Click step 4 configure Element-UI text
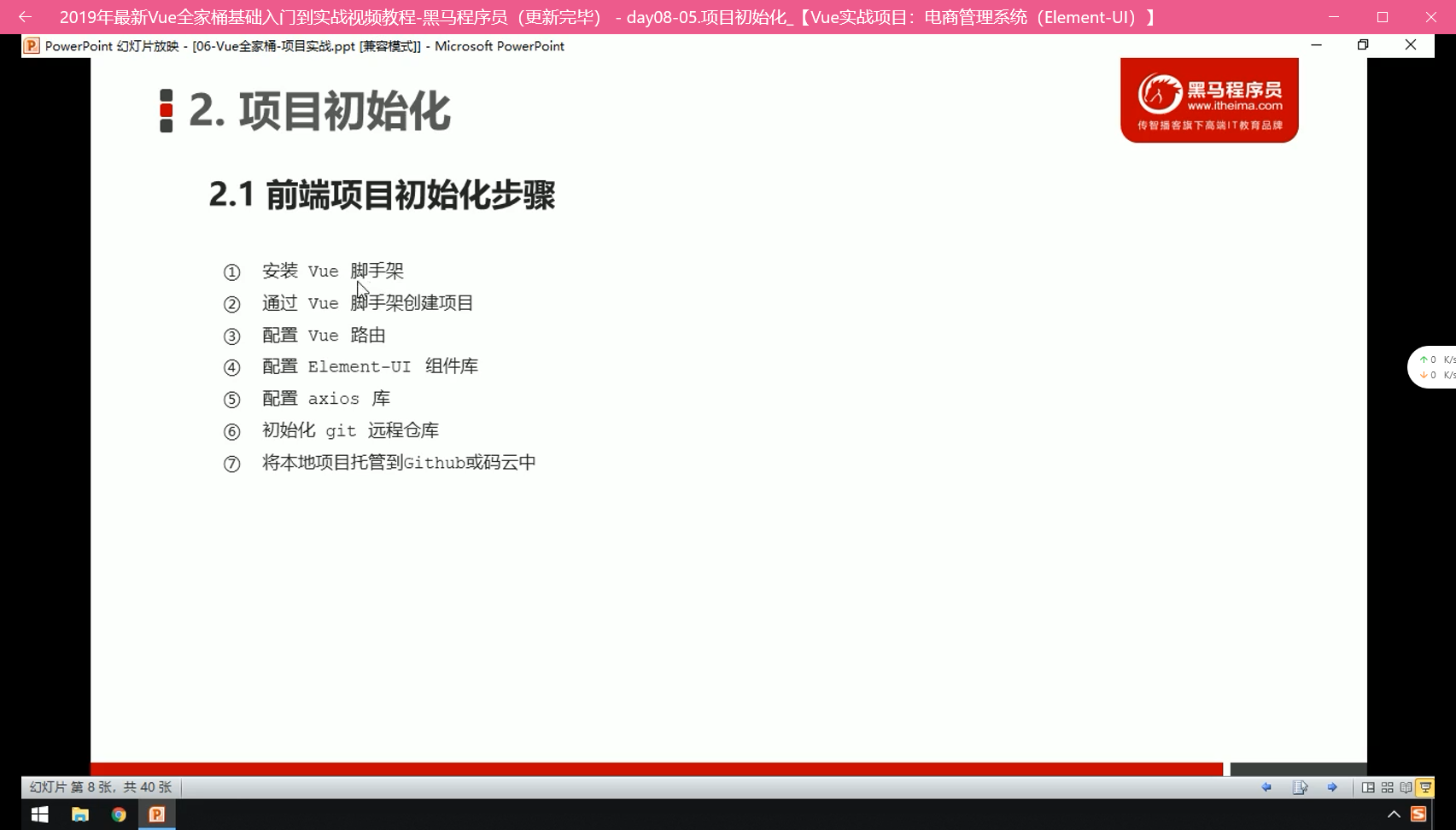Image resolution: width=1456 pixels, height=830 pixels. (370, 366)
